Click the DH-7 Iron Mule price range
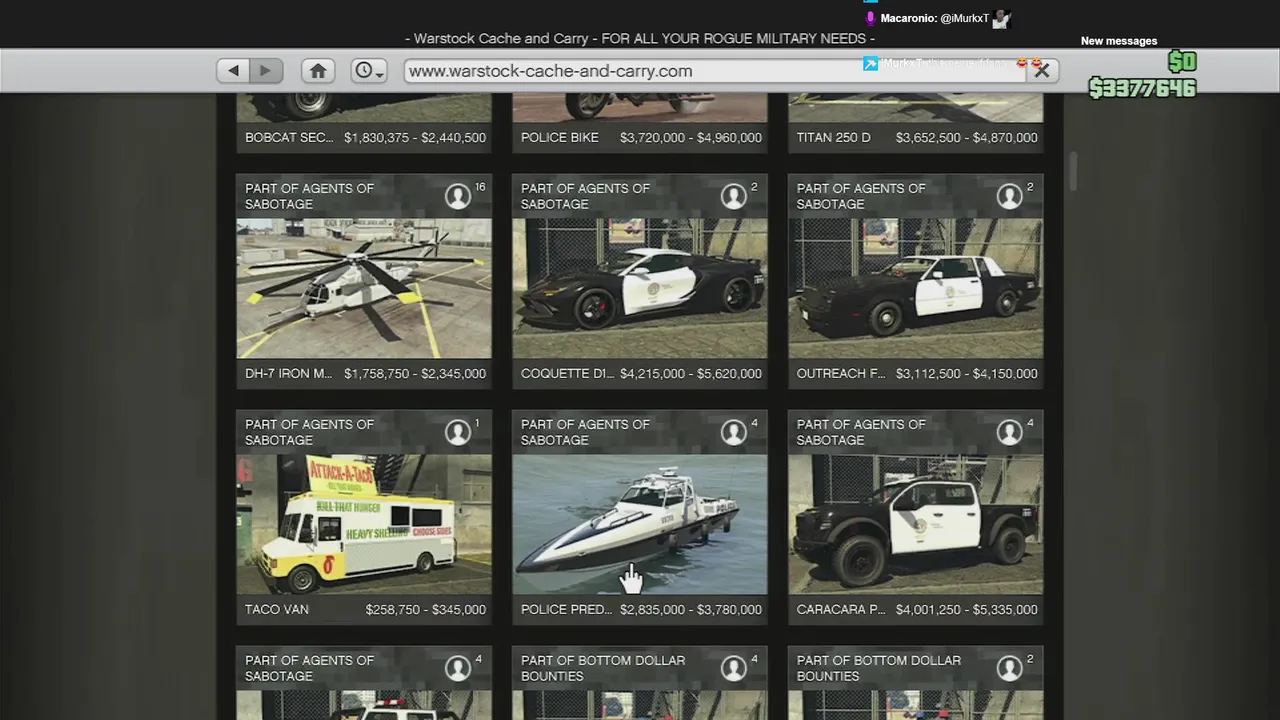 coord(415,374)
